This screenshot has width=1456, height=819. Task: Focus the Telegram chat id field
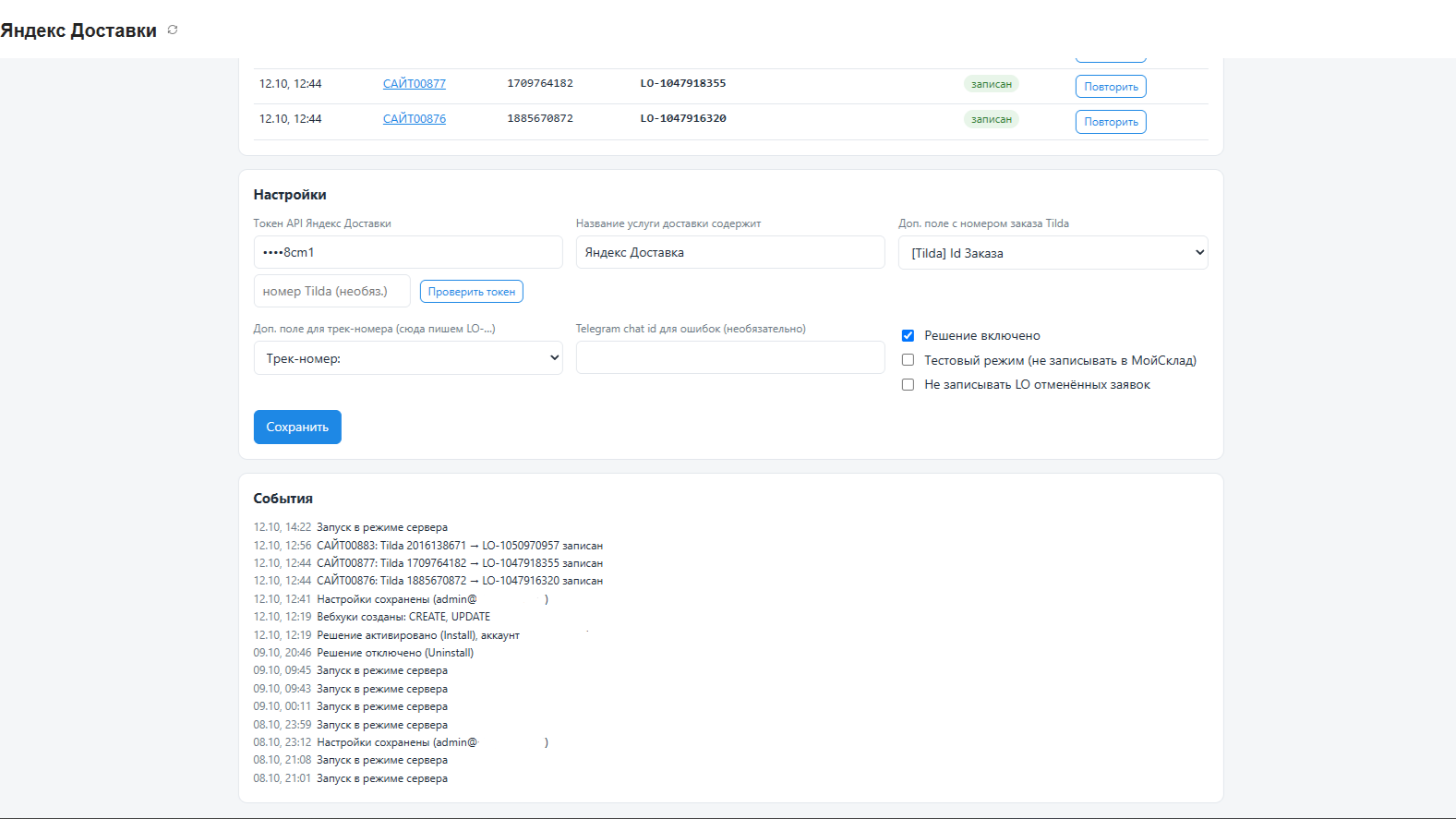pyautogui.click(x=730, y=357)
